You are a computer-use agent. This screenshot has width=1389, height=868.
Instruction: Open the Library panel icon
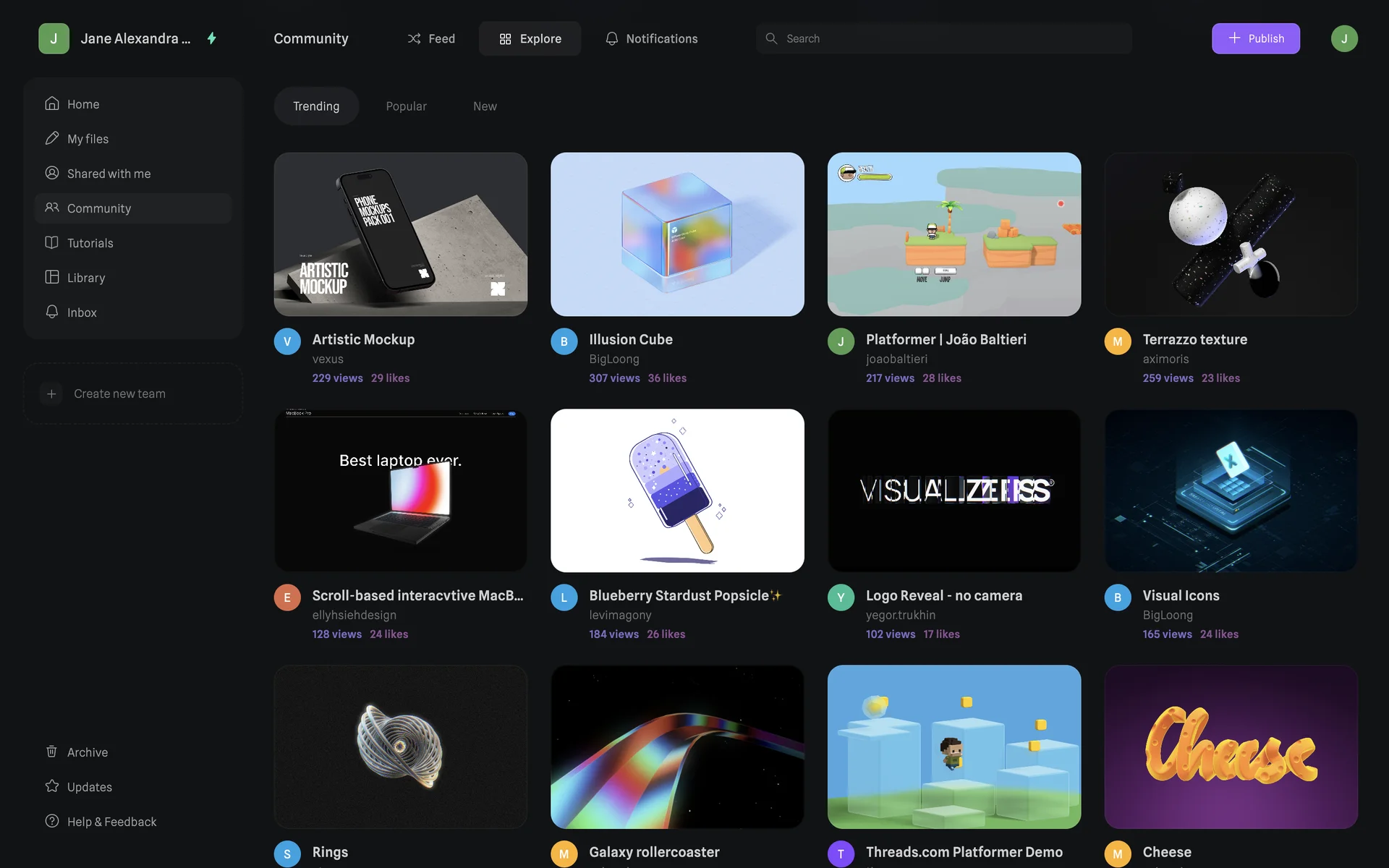click(x=51, y=277)
